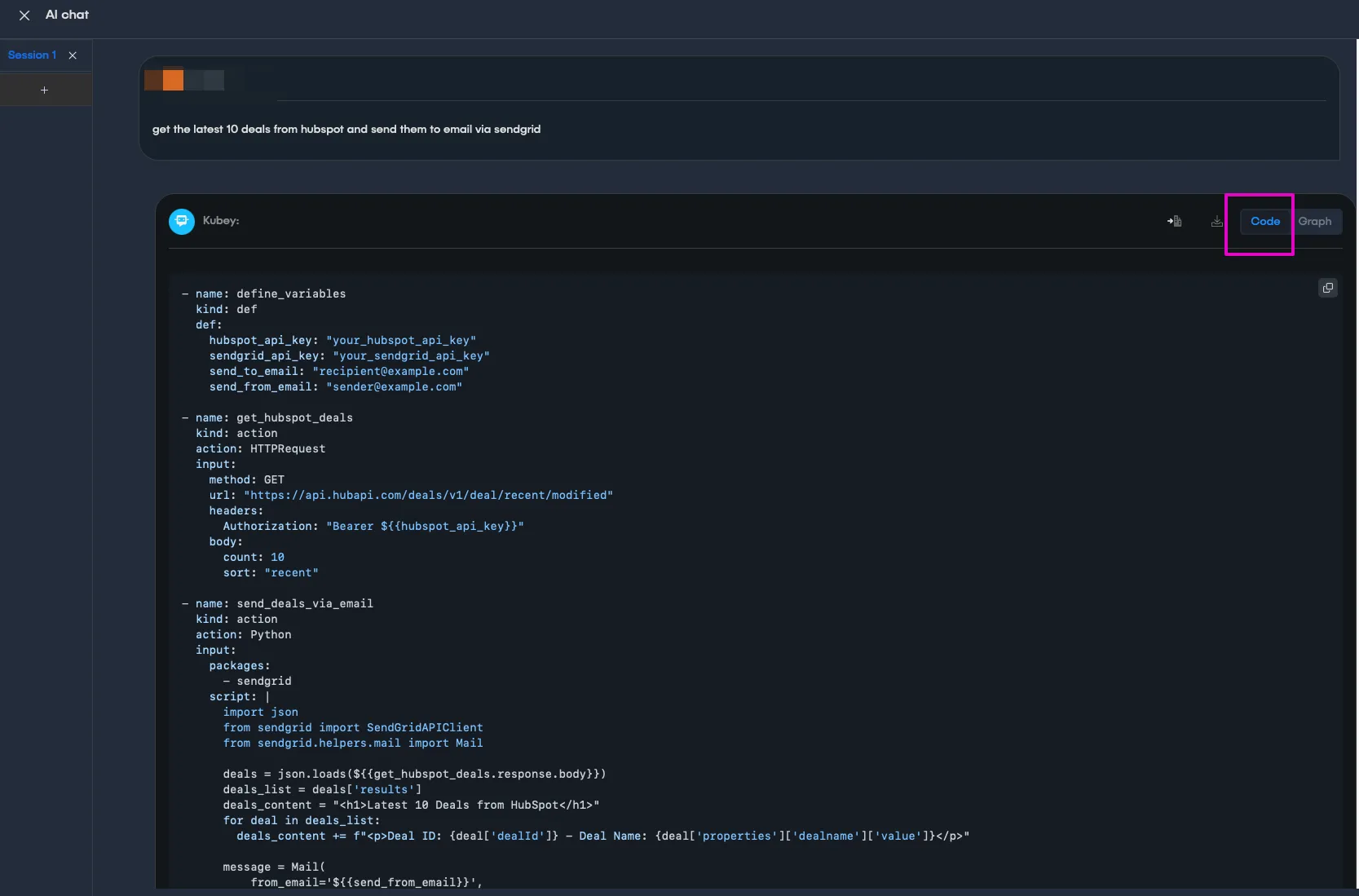Copy the code block to clipboard
The image size is (1359, 896).
1328,288
